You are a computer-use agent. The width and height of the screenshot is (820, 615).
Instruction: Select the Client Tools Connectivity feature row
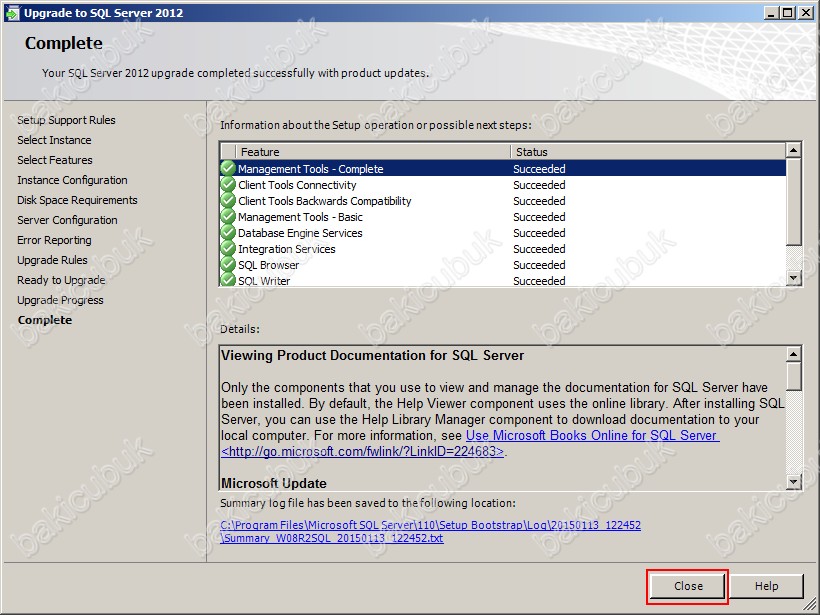point(503,185)
